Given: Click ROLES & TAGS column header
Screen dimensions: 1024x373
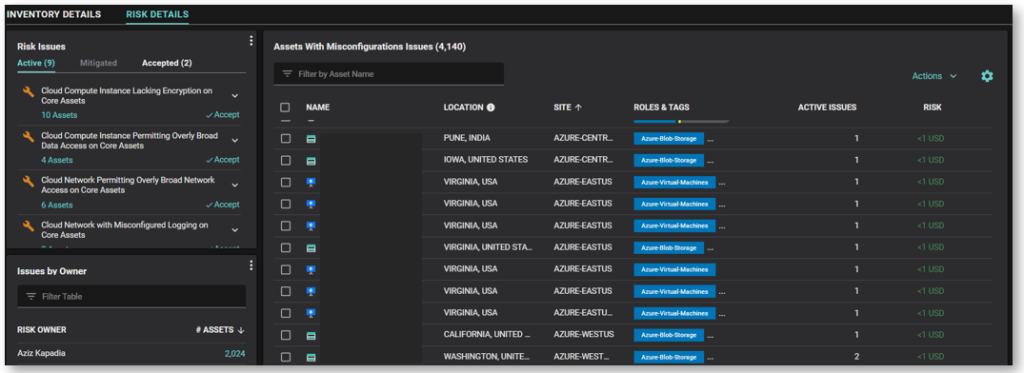Looking at the screenshot, I should (662, 107).
